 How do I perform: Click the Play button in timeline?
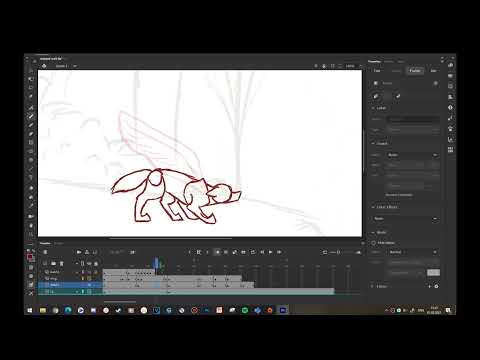pos(270,252)
